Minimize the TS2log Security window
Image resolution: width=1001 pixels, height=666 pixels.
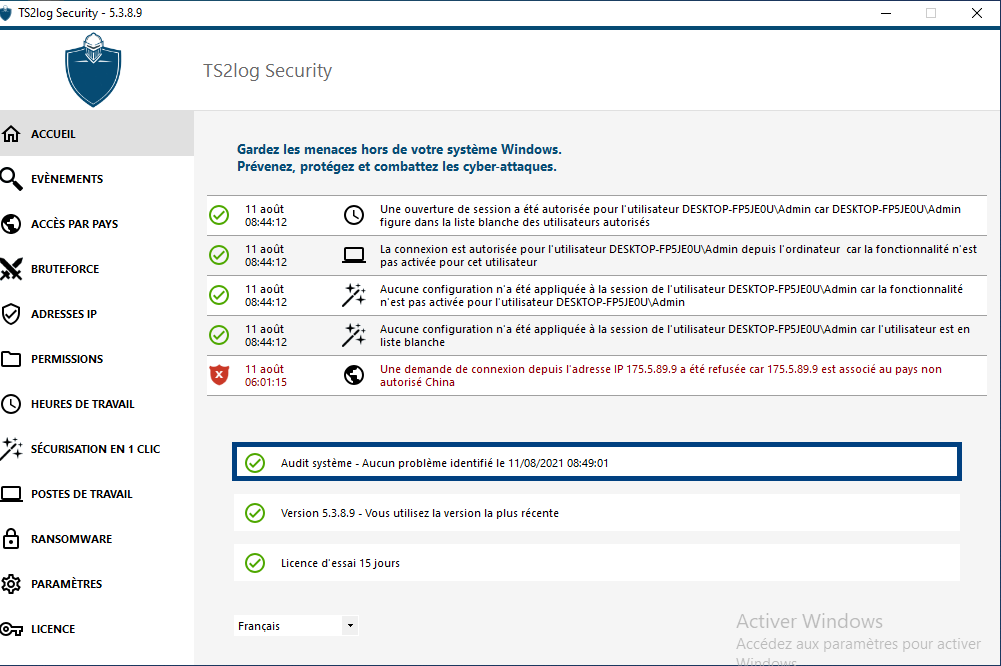click(885, 13)
